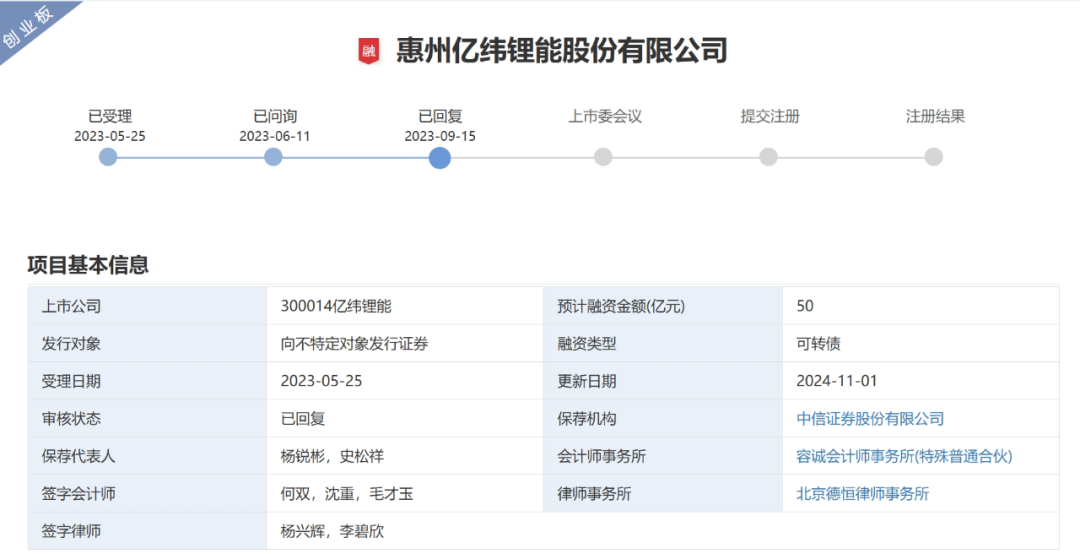Click the 审核状态 value 已回复 in table
Image resolution: width=1080 pixels, height=554 pixels.
pyautogui.click(x=302, y=419)
